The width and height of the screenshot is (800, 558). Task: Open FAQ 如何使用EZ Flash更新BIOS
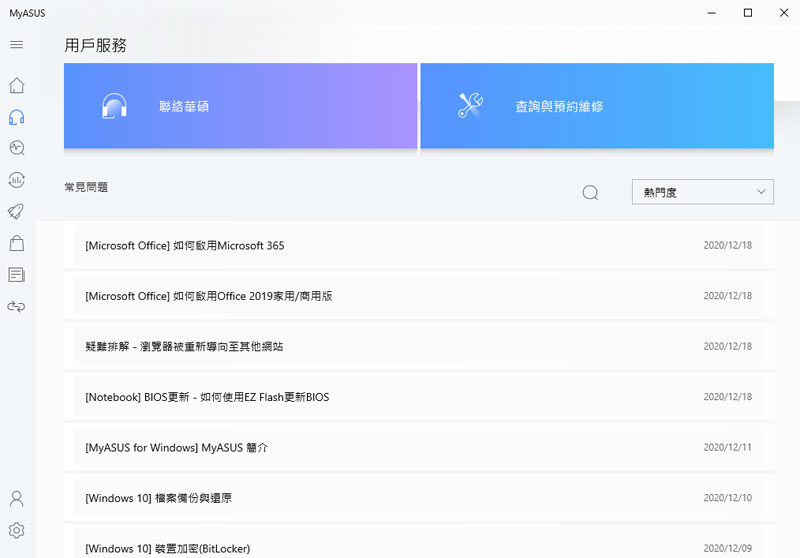[x=418, y=397]
